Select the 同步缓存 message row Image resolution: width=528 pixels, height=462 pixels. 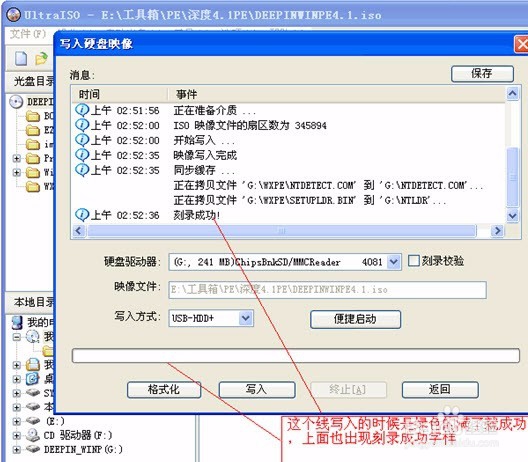point(289,170)
